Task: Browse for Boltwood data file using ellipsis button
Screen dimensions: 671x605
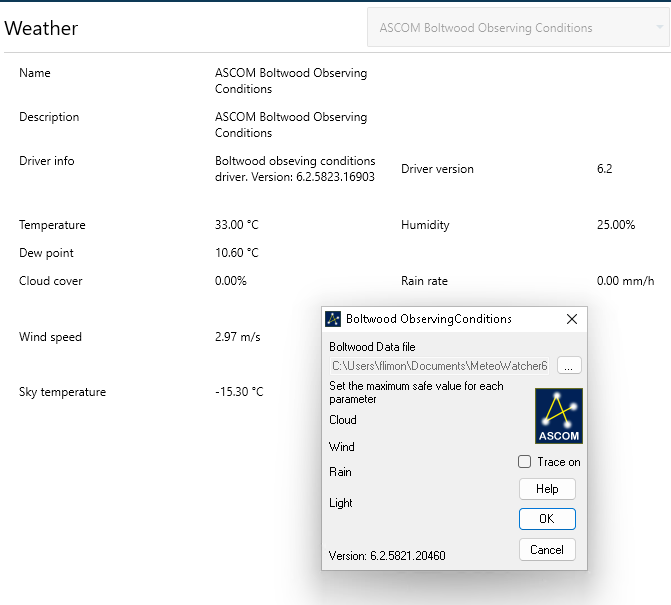Action: click(569, 366)
